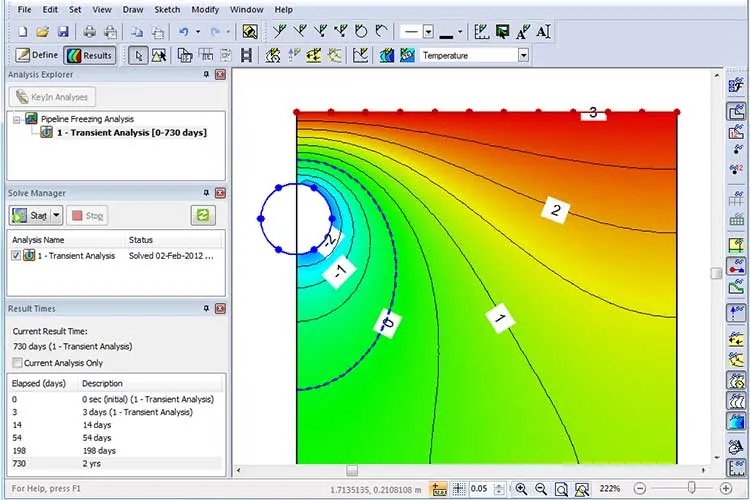The image size is (750, 500).
Task: Click the grid spacing 0.05 stepper
Action: pyautogui.click(x=499, y=489)
